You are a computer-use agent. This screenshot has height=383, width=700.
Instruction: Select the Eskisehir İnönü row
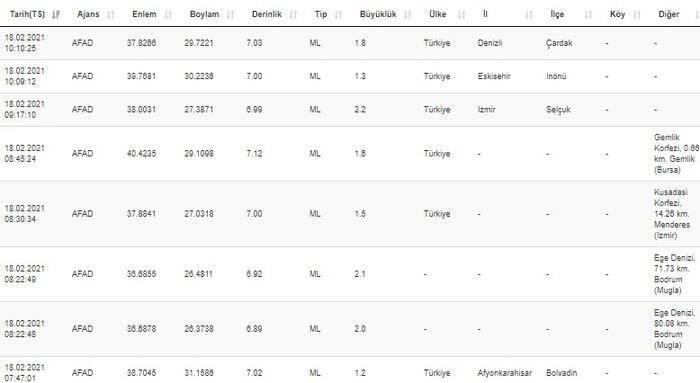click(x=350, y=76)
